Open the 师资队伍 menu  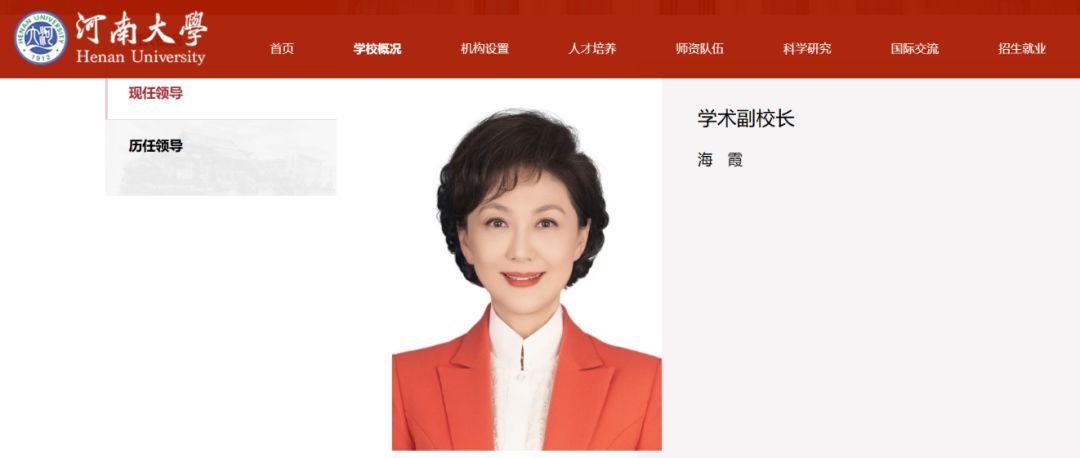point(700,49)
